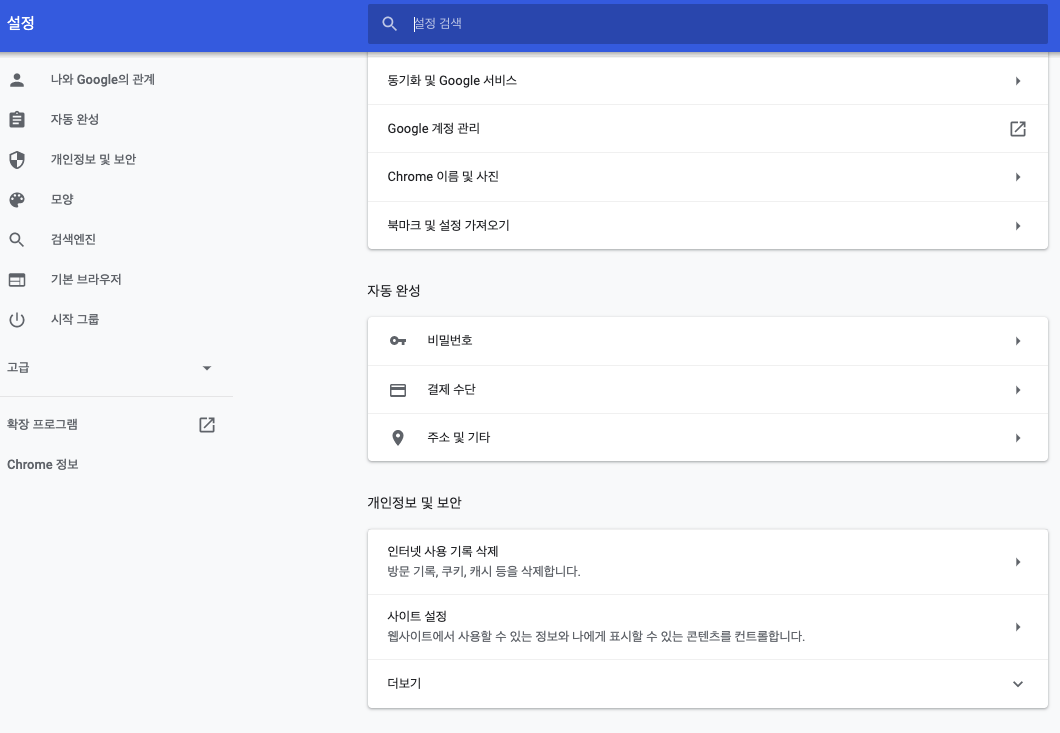
Task: Select 기본 브라우저 in the sidebar menu
Action: (86, 279)
